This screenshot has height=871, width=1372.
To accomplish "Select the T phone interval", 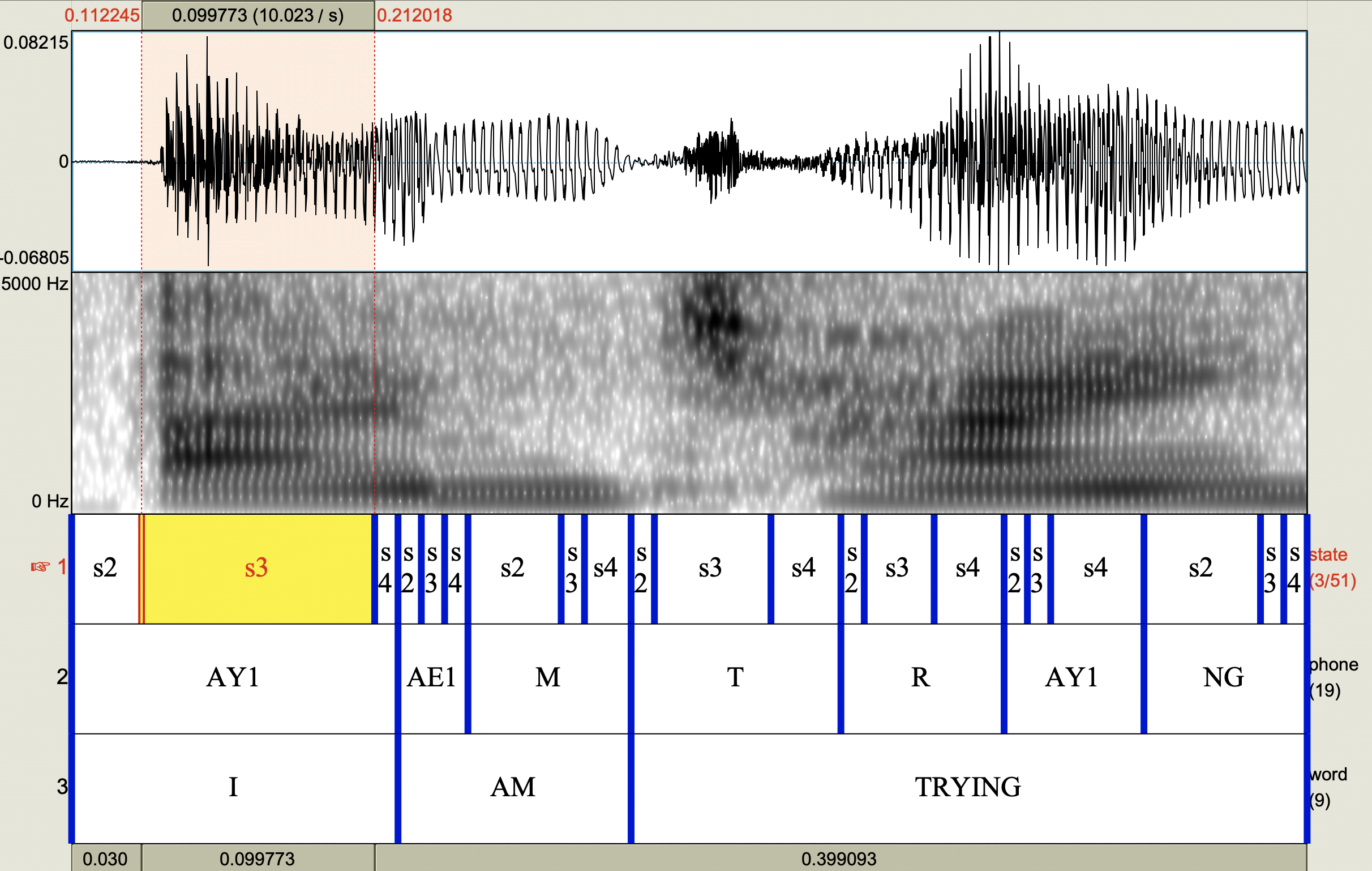I will click(x=735, y=678).
